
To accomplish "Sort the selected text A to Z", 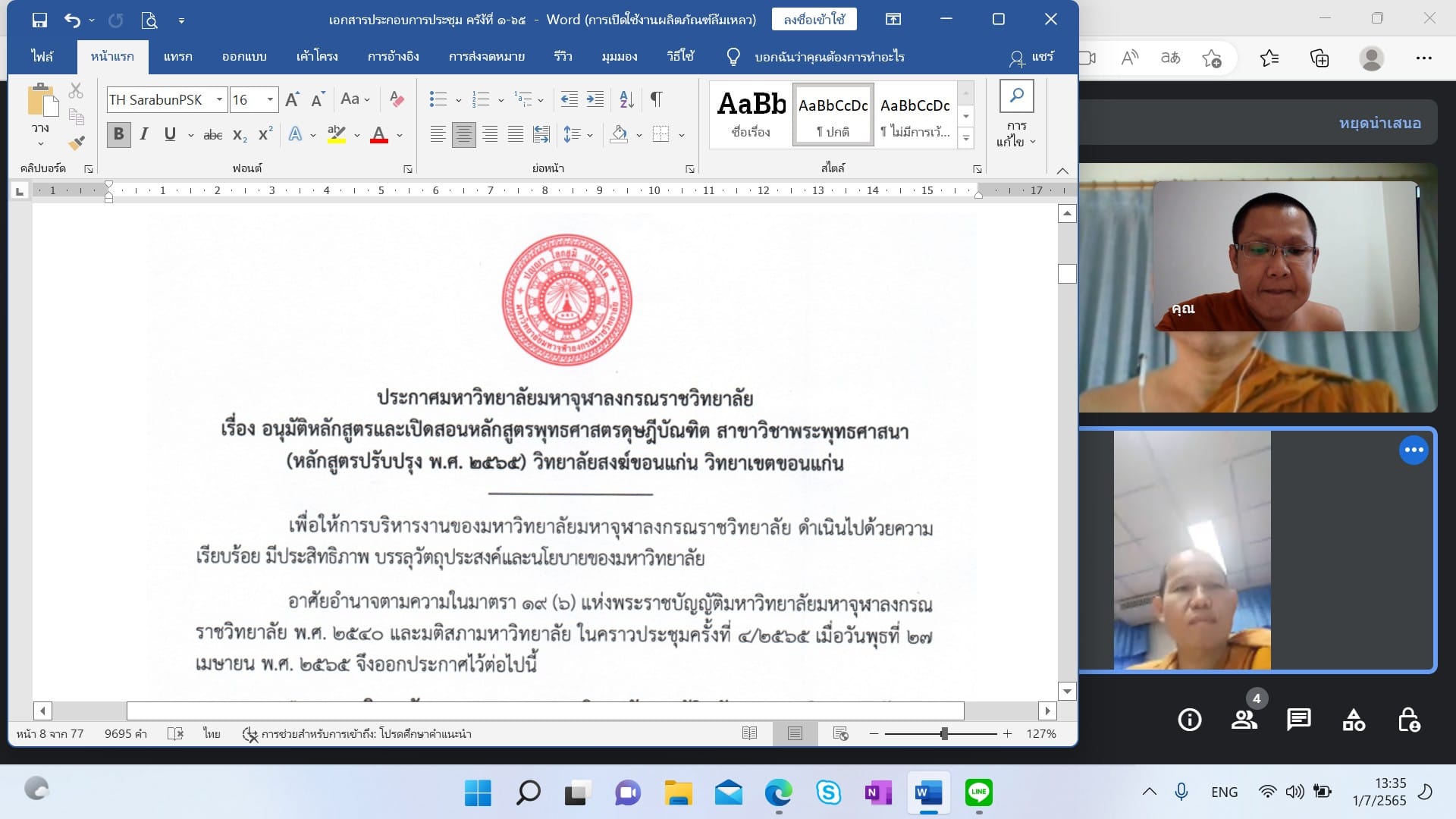I will [x=626, y=99].
